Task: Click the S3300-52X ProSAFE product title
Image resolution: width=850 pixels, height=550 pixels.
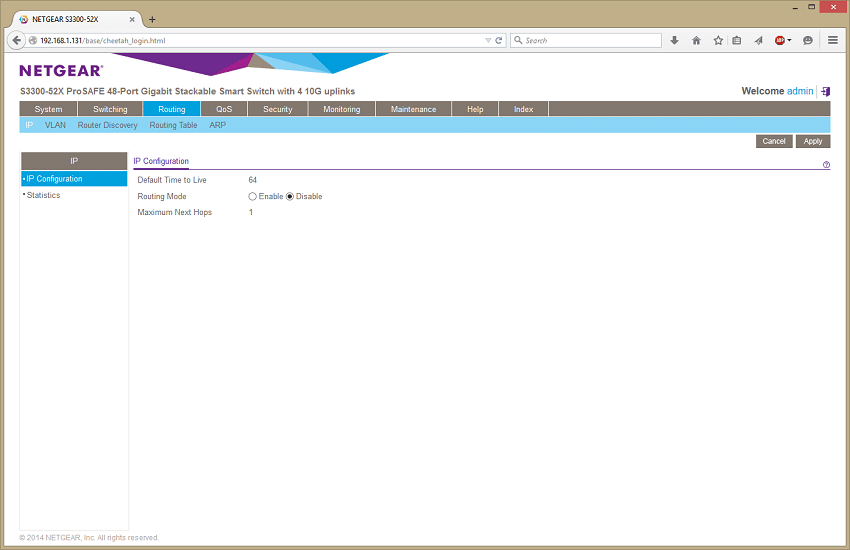Action: click(188, 91)
